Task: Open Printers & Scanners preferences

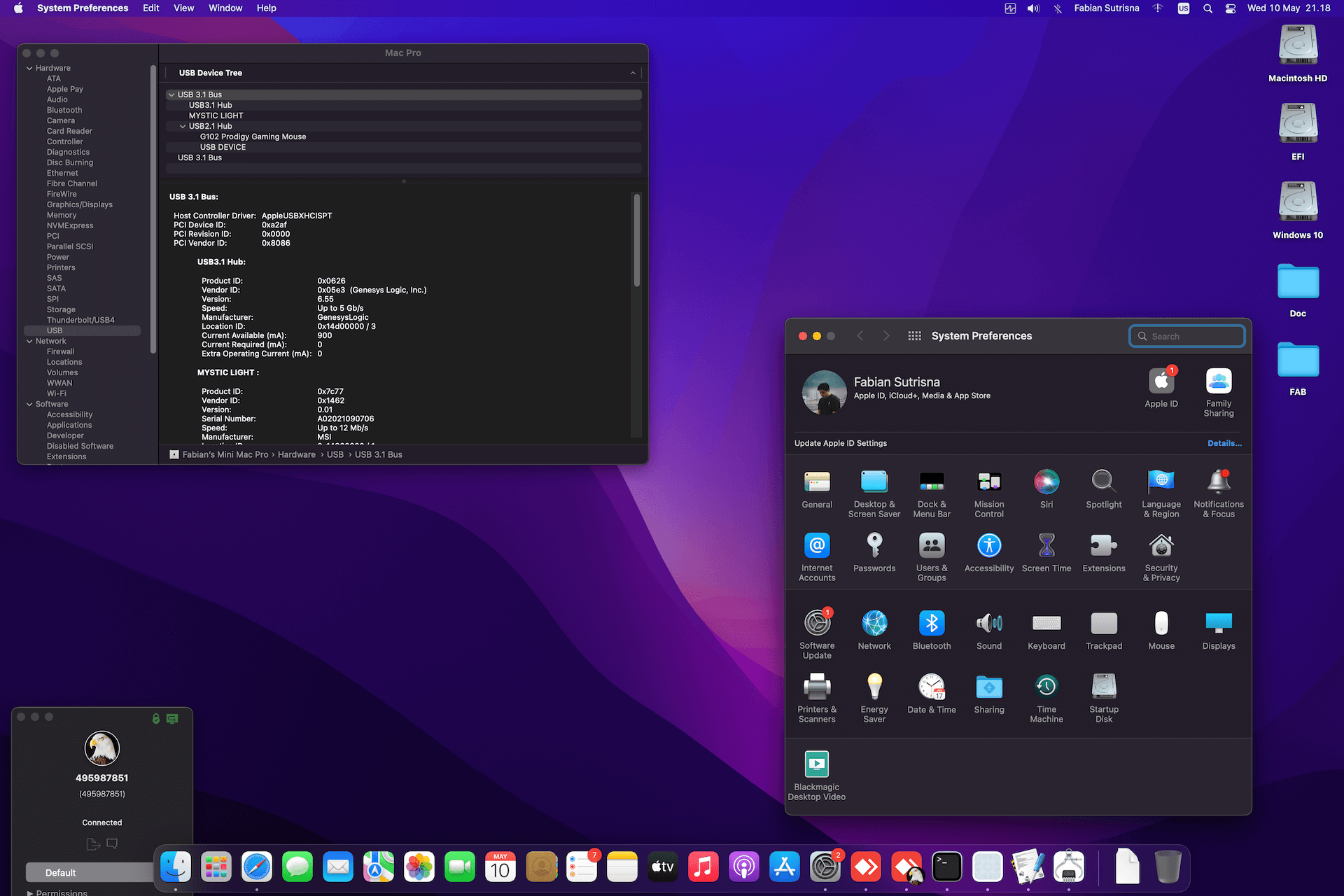Action: click(x=817, y=699)
